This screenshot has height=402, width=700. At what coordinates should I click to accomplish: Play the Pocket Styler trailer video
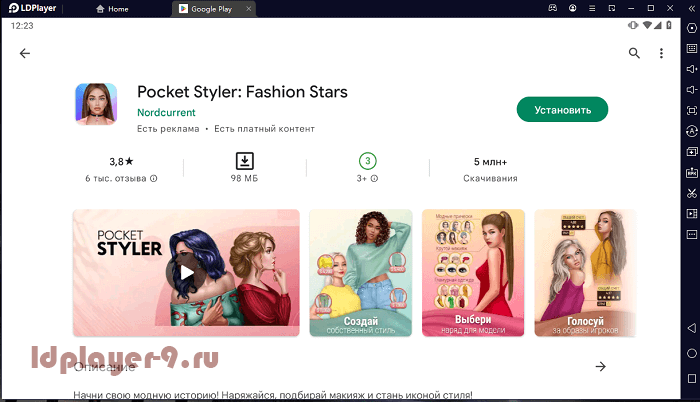point(186,272)
